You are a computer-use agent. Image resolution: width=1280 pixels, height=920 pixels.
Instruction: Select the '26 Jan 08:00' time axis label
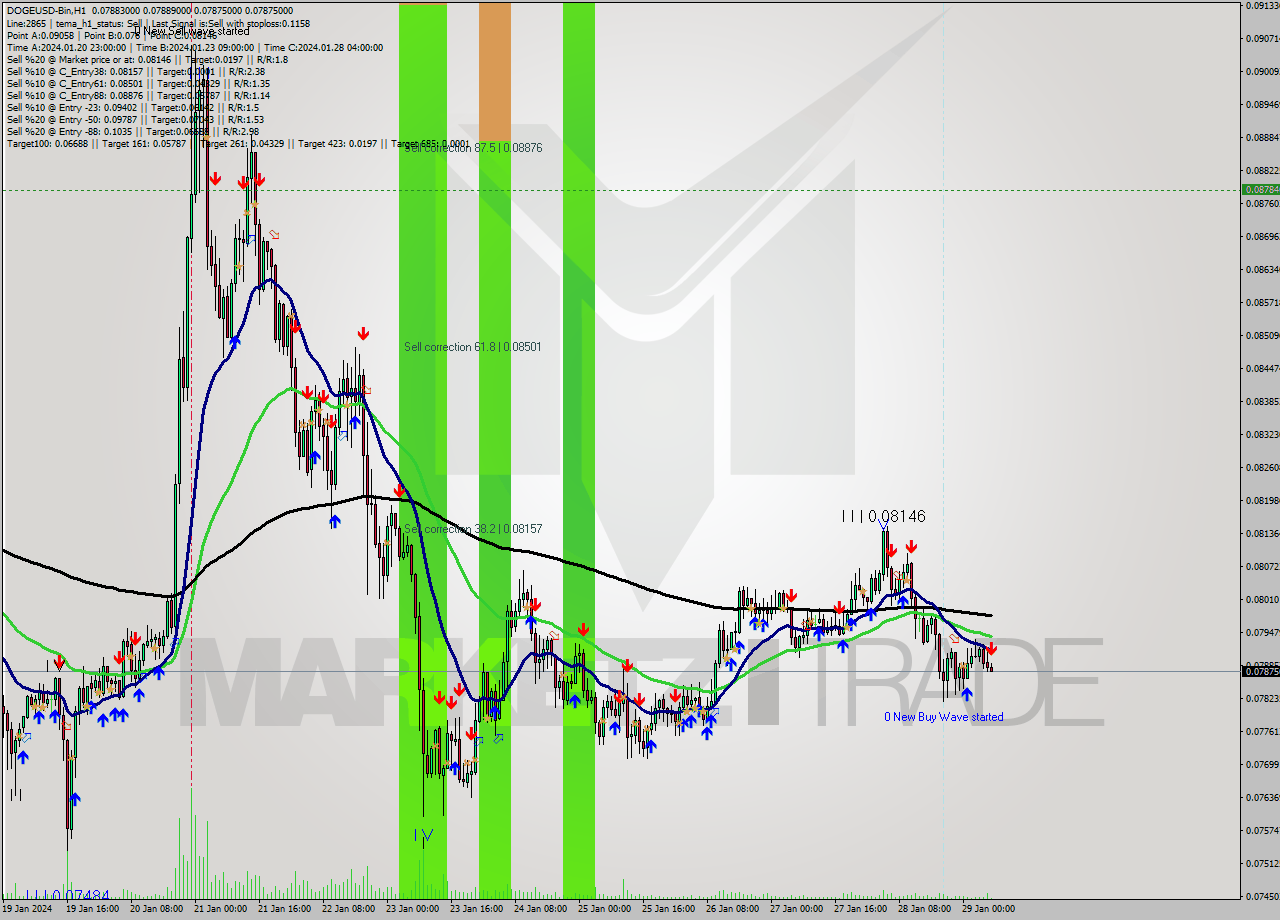(733, 910)
